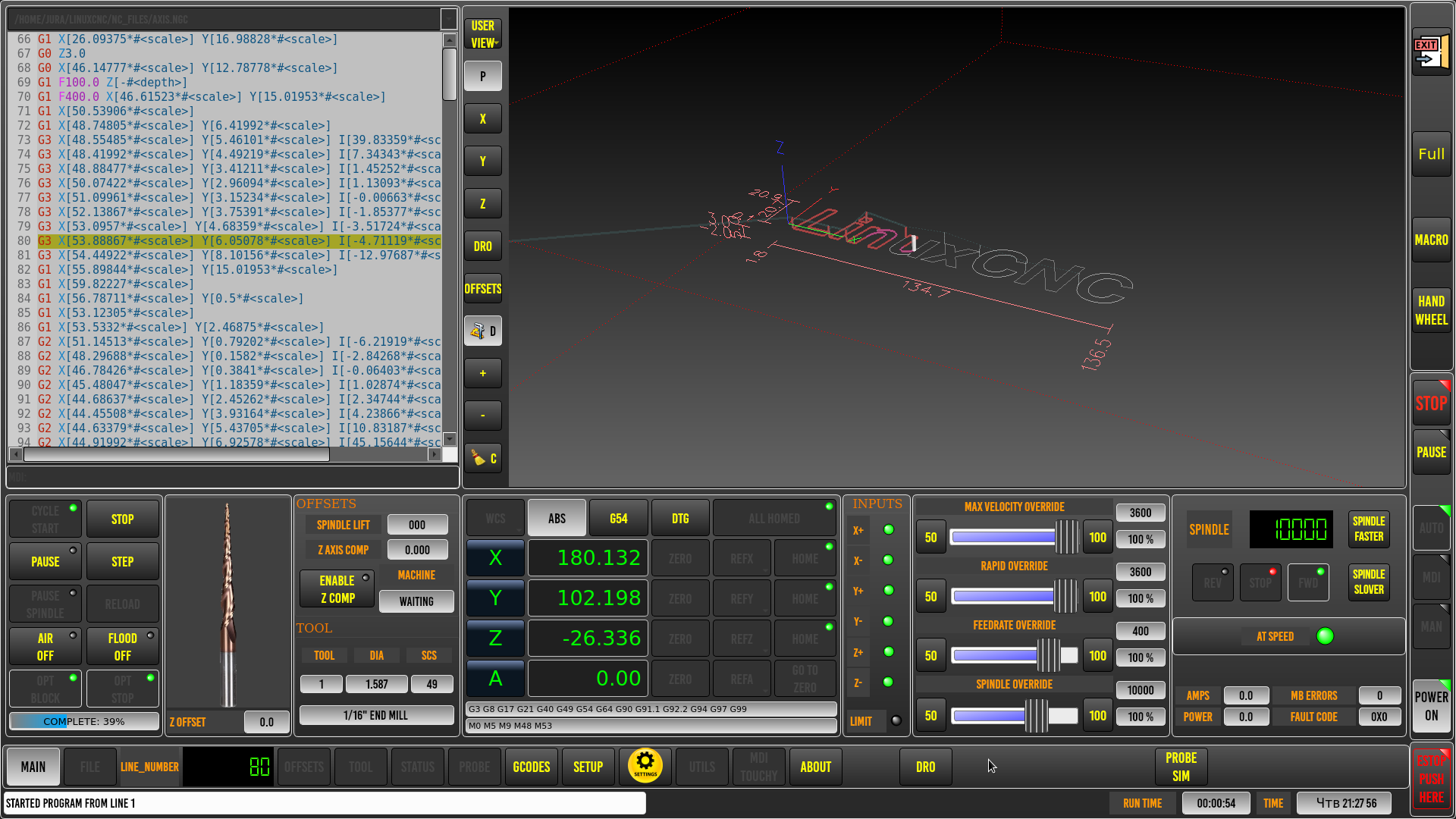Toggle OPT STOP option
Viewport: 1456px width, 819px height.
(x=123, y=689)
